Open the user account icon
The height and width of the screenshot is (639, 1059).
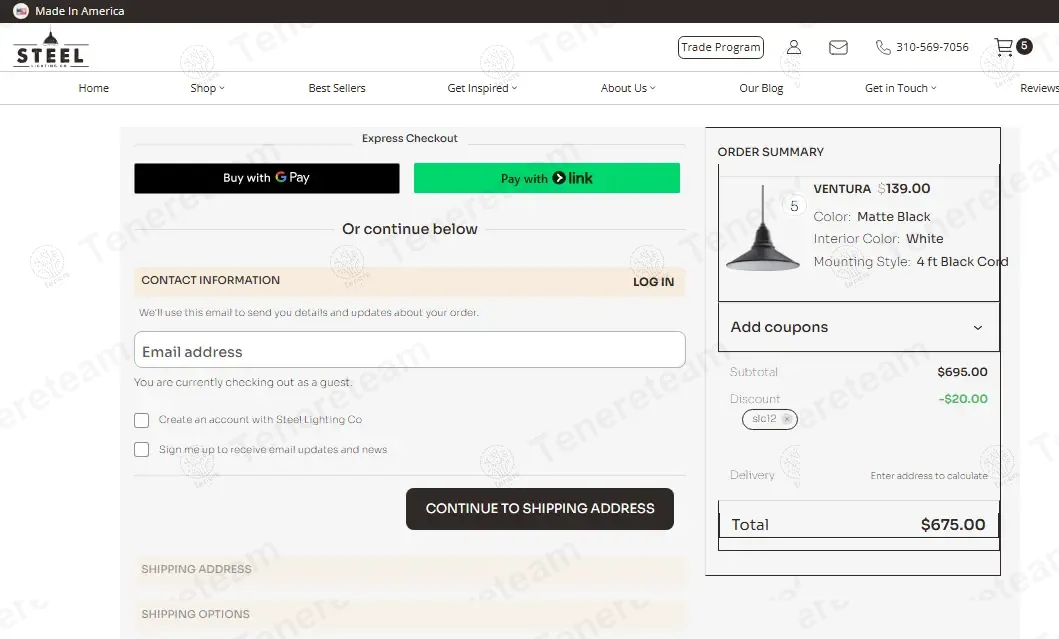794,47
